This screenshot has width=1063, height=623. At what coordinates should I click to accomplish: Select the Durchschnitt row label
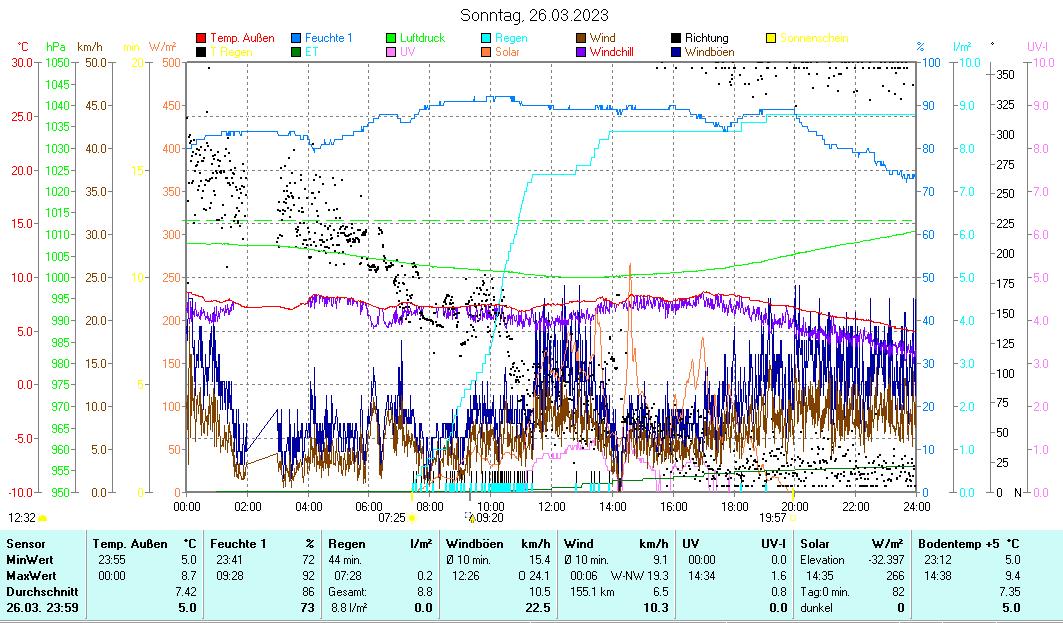[38, 591]
